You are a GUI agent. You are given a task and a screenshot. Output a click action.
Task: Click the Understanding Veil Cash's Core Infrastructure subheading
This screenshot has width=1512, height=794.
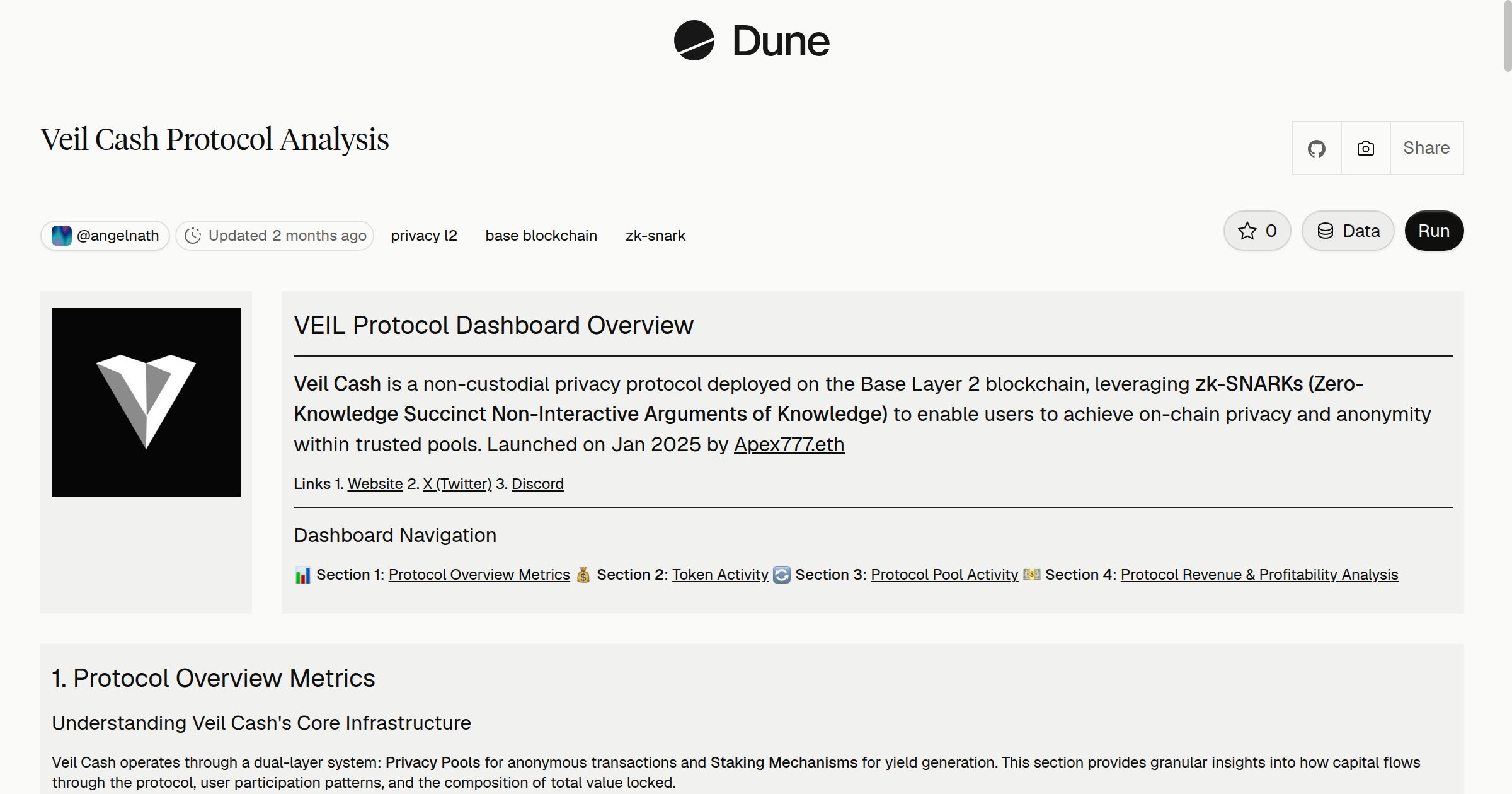261,723
